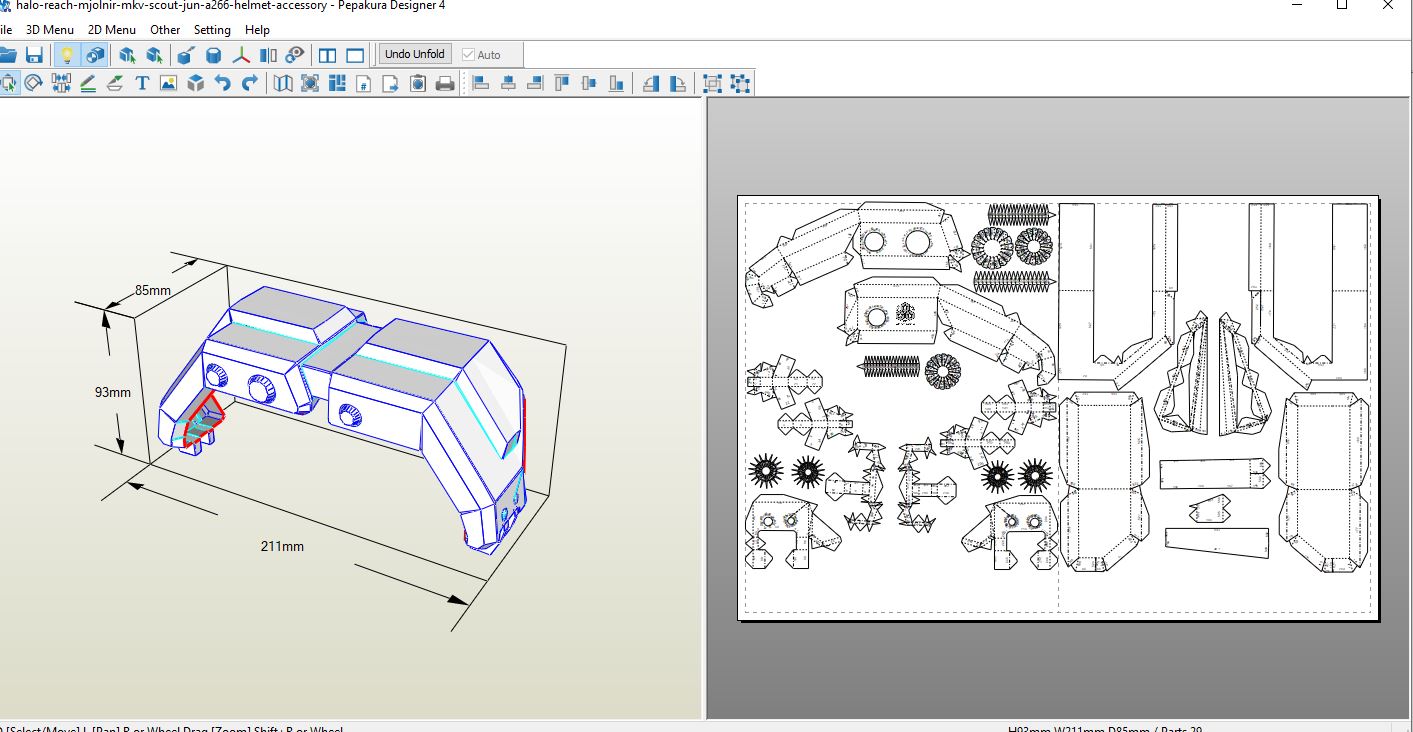Open the 3D Menu
The image size is (1413, 732).
pyautogui.click(x=49, y=30)
